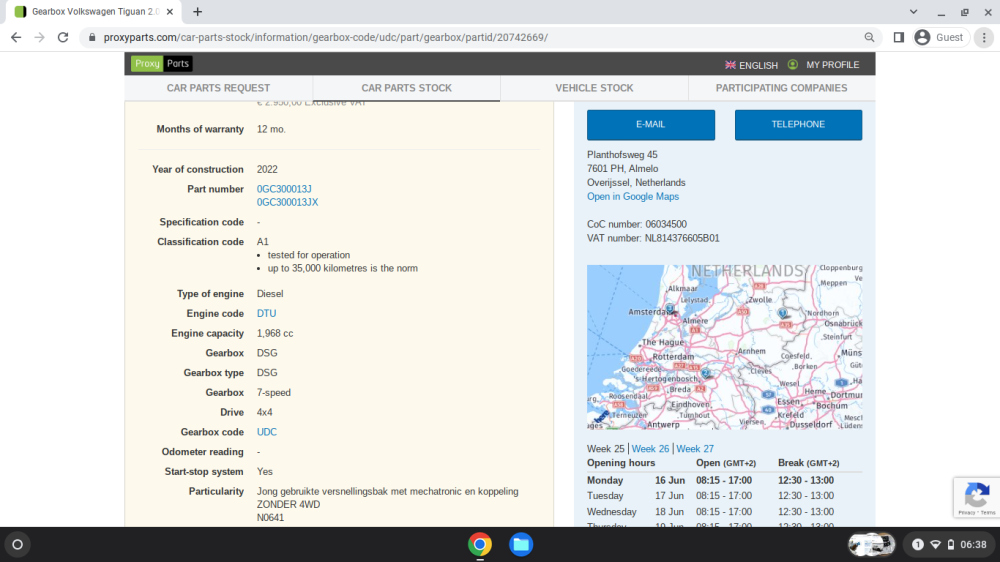The width and height of the screenshot is (1000, 562).
Task: Switch to CAR PARTS STOCK tab
Action: point(406,88)
